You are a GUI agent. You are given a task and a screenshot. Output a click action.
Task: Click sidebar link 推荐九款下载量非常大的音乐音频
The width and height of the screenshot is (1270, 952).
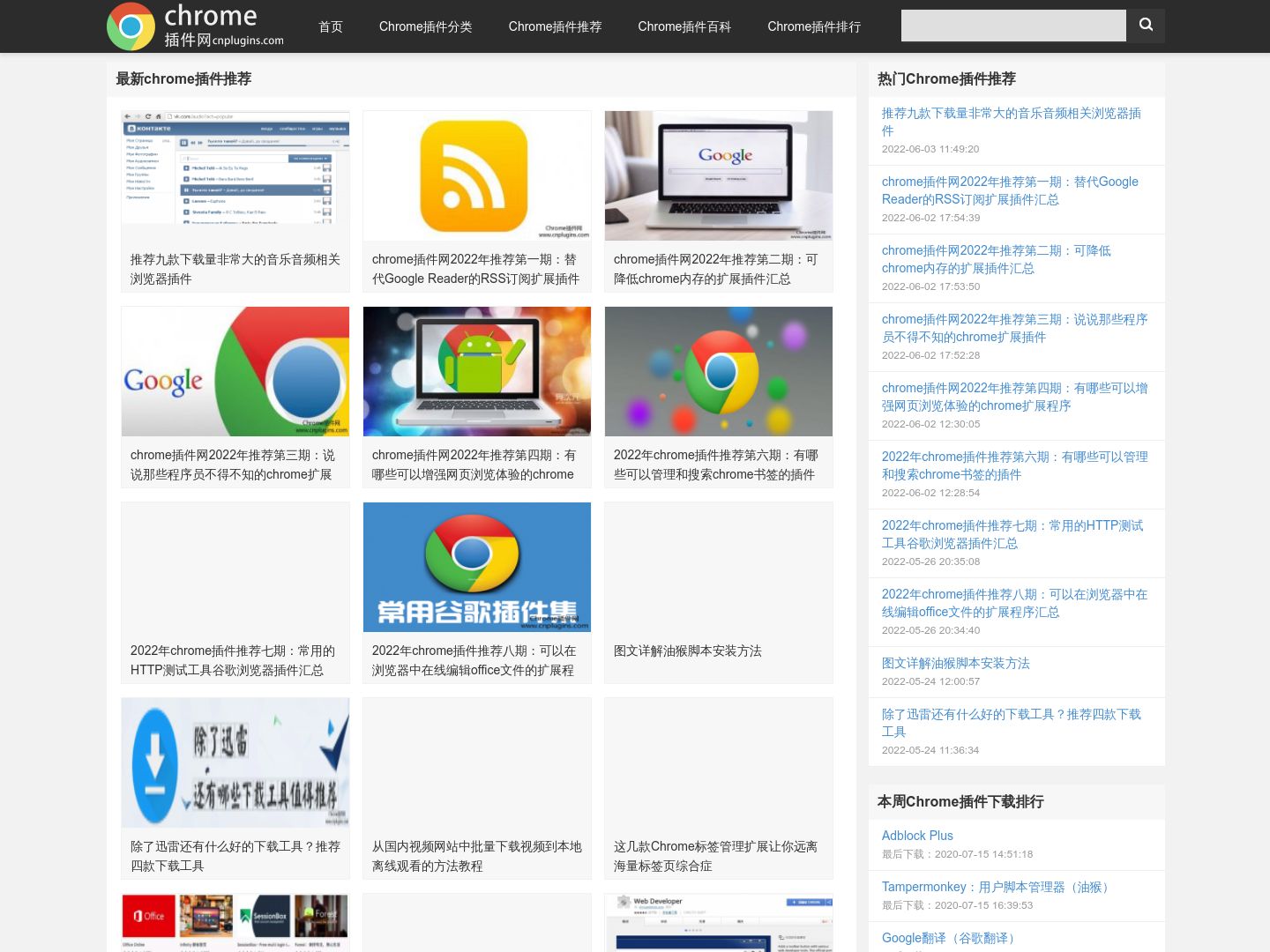1012,122
